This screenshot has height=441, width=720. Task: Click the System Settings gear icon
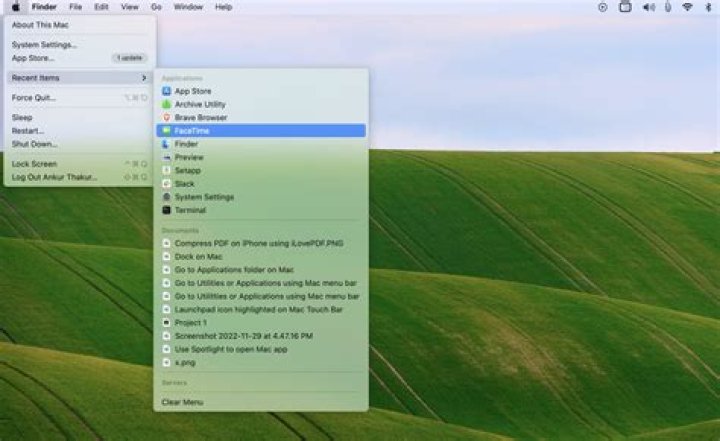[x=167, y=197]
